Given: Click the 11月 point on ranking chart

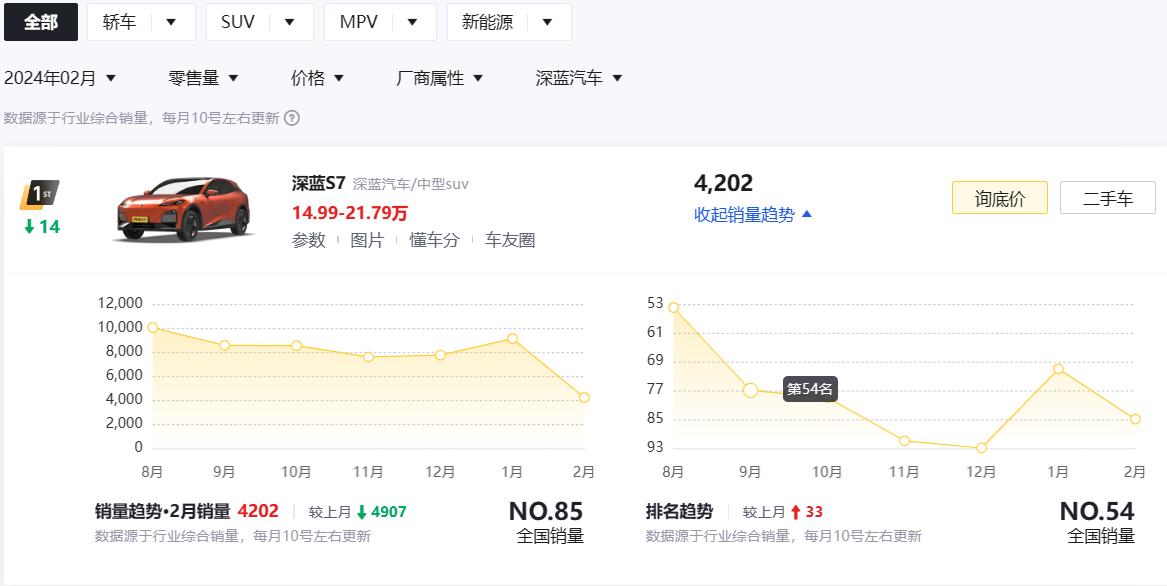Looking at the screenshot, I should tap(904, 441).
